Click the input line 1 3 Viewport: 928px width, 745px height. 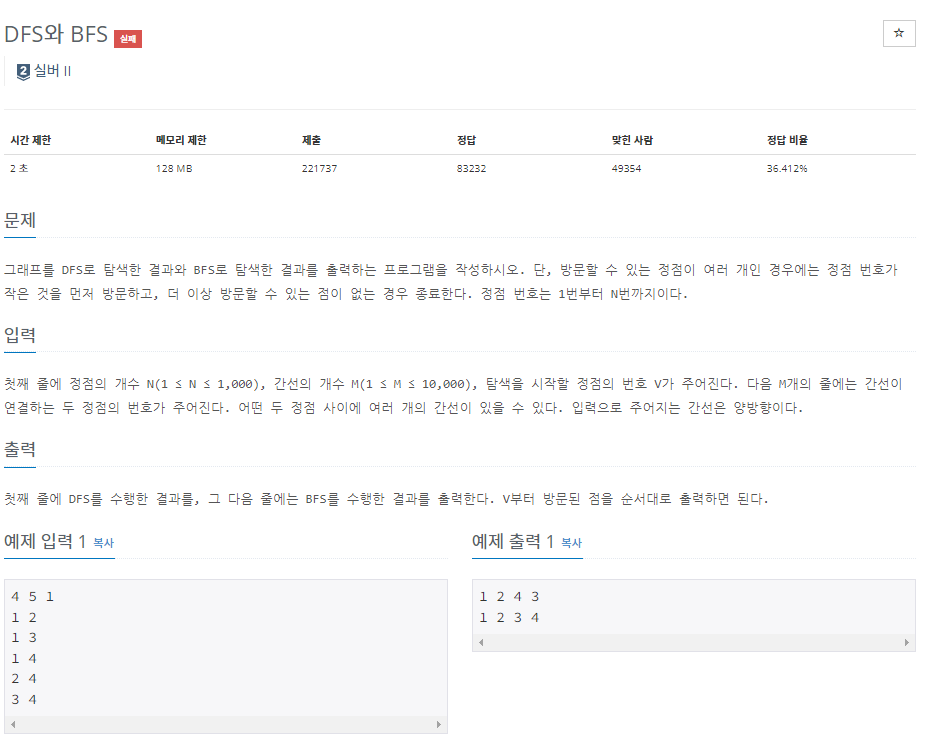click(24, 637)
